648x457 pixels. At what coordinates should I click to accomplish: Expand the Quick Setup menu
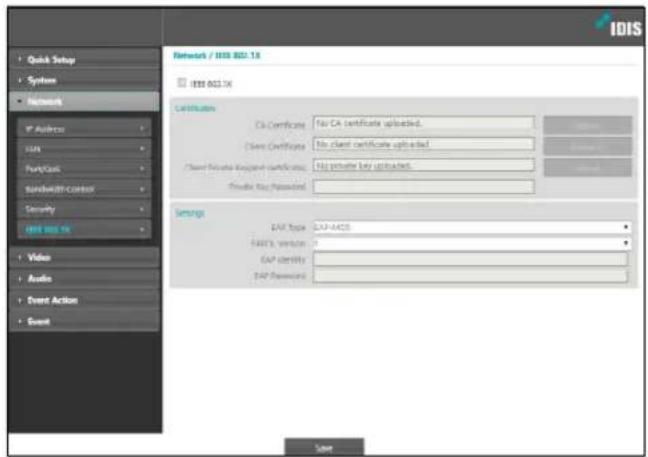pos(84,60)
